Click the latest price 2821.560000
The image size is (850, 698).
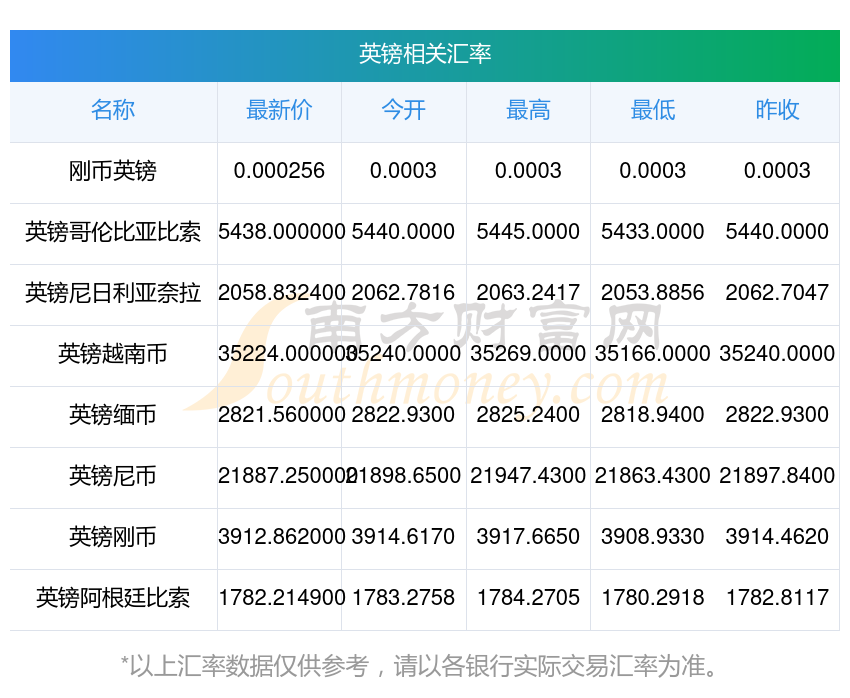pos(282,415)
